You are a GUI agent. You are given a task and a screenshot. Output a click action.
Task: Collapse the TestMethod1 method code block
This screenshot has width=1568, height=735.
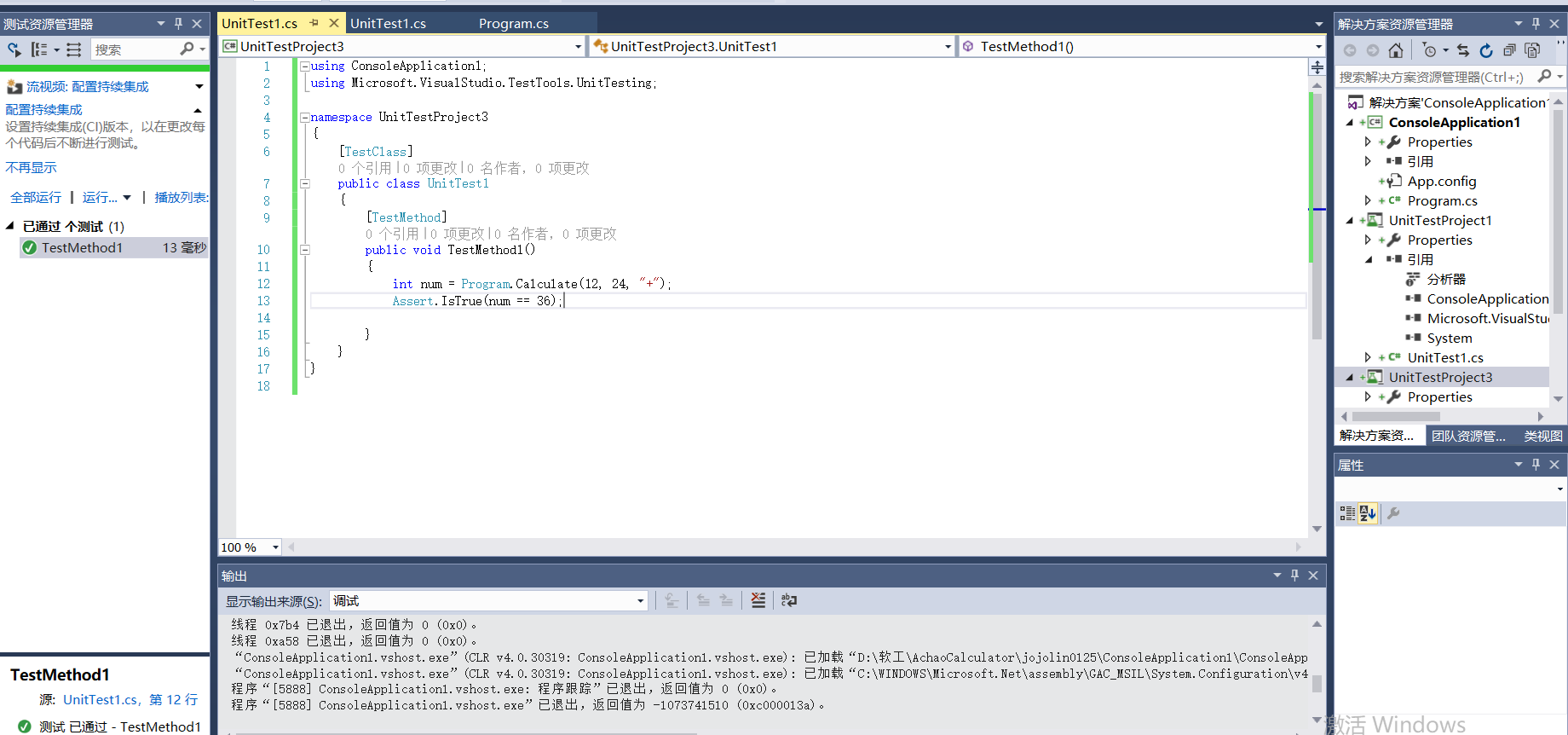(x=305, y=250)
